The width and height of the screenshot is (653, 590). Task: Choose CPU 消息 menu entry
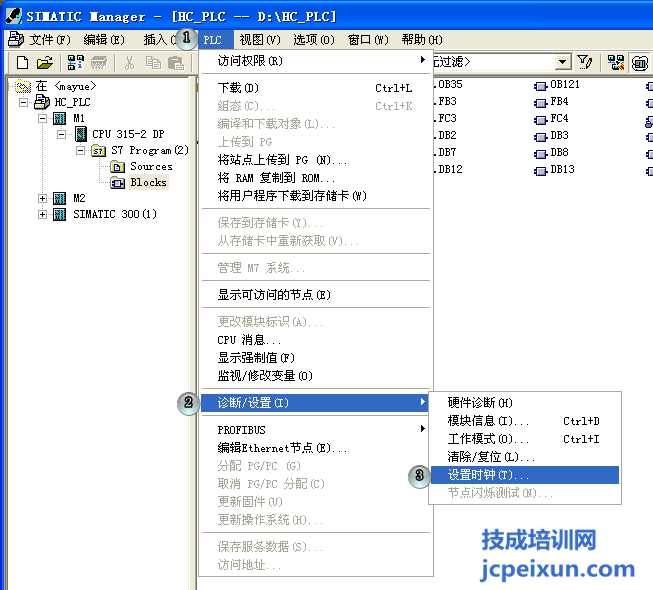[x=316, y=340]
